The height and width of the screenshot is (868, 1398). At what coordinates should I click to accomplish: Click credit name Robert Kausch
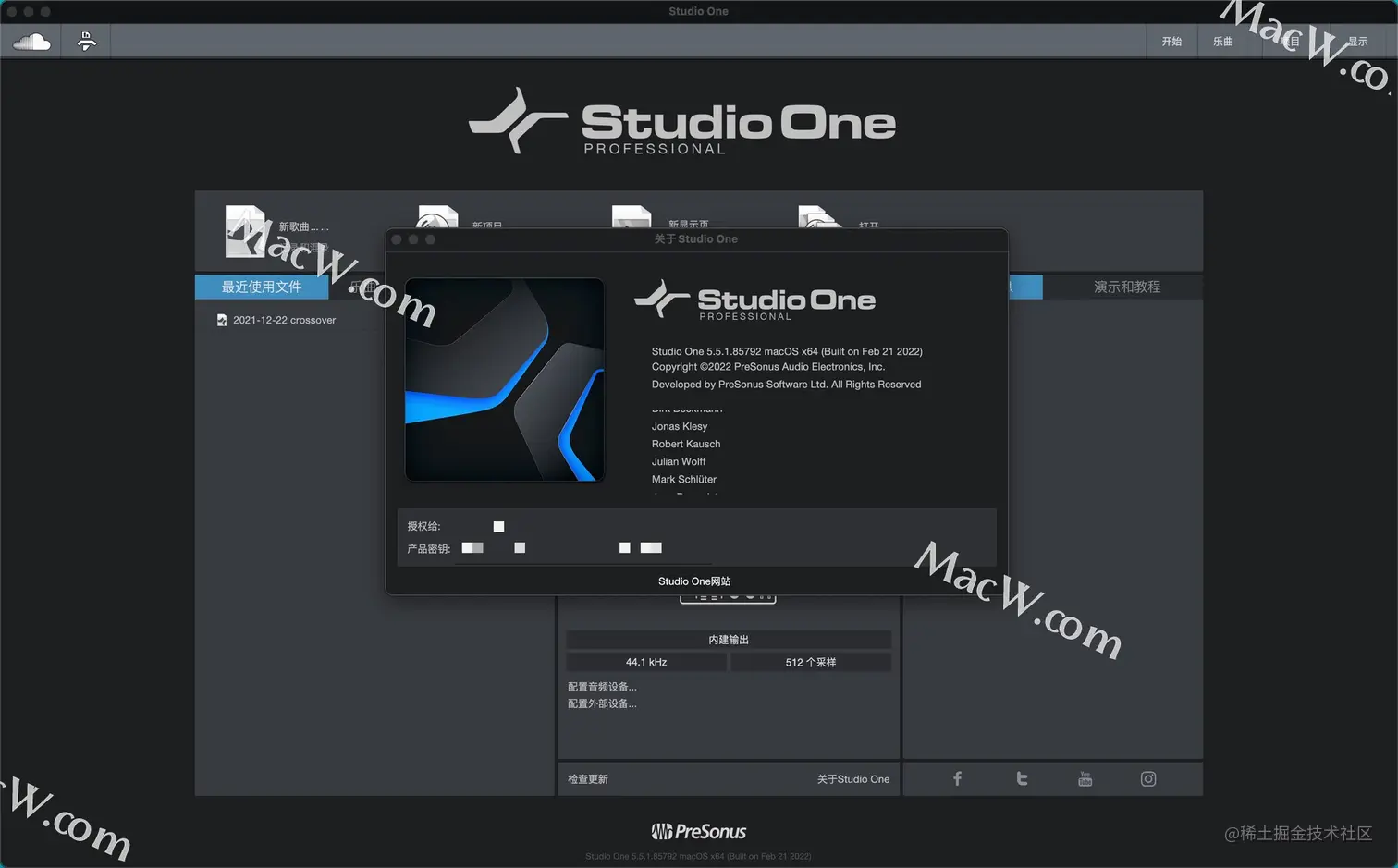point(686,444)
